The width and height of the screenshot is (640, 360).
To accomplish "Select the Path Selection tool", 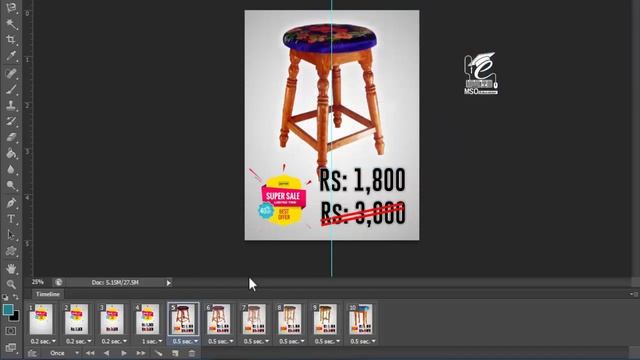I will tap(11, 235).
